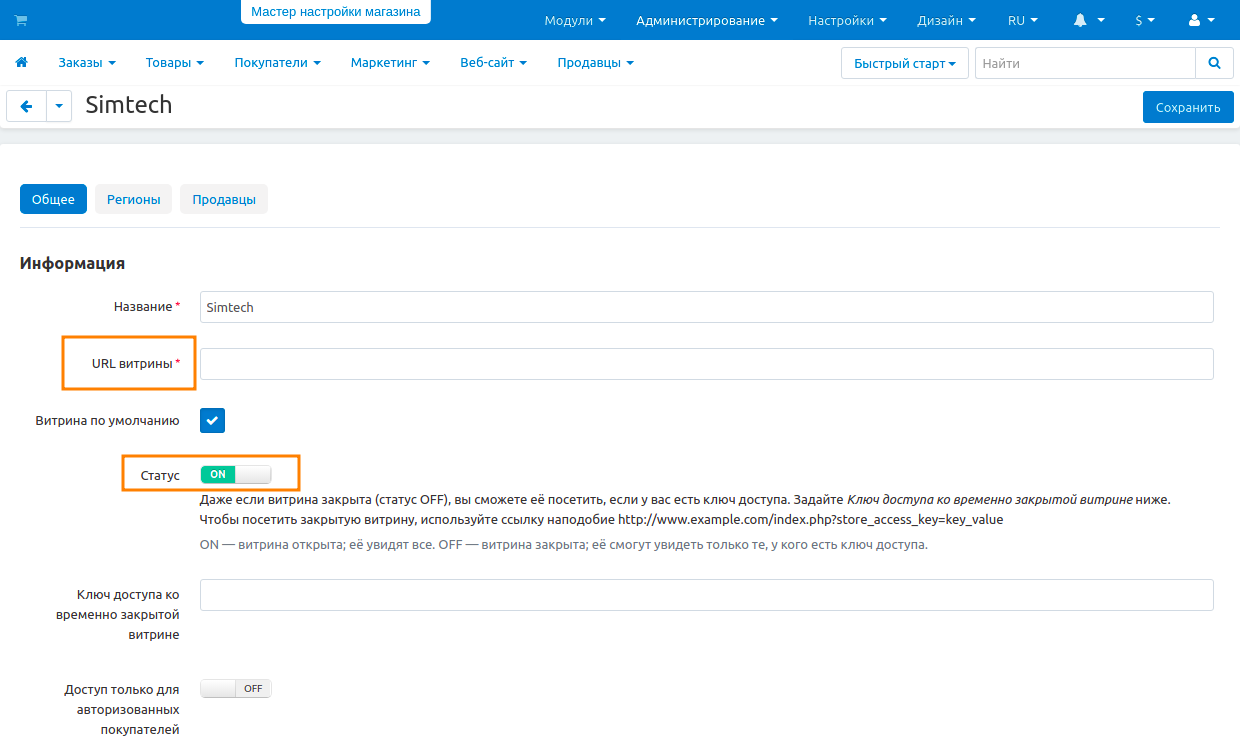Open the RU language dropdown
Image resolution: width=1240 pixels, height=751 pixels.
tap(1022, 20)
